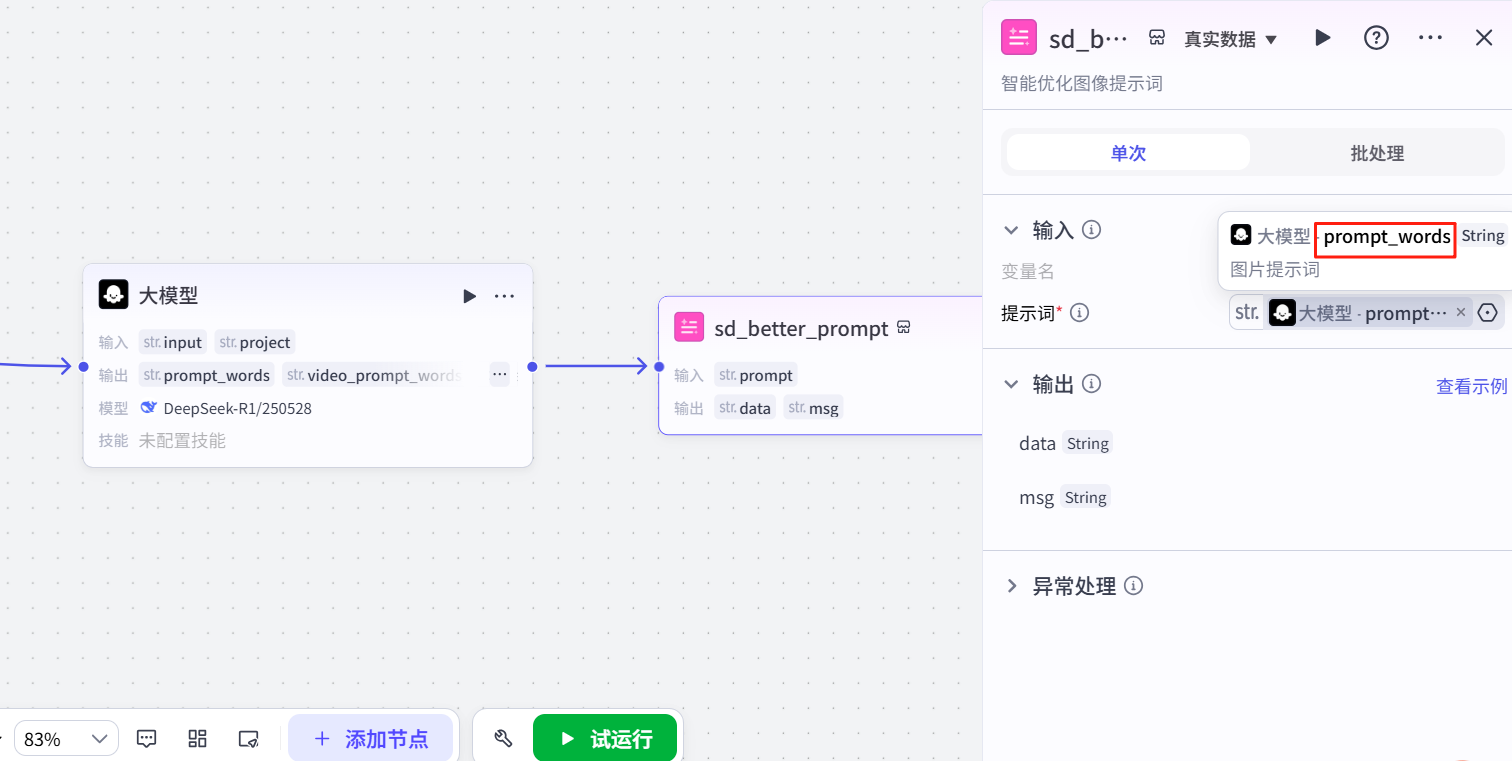The width and height of the screenshot is (1512, 761).
Task: Open variable selector hexagon icon for 提示词
Action: [1488, 313]
